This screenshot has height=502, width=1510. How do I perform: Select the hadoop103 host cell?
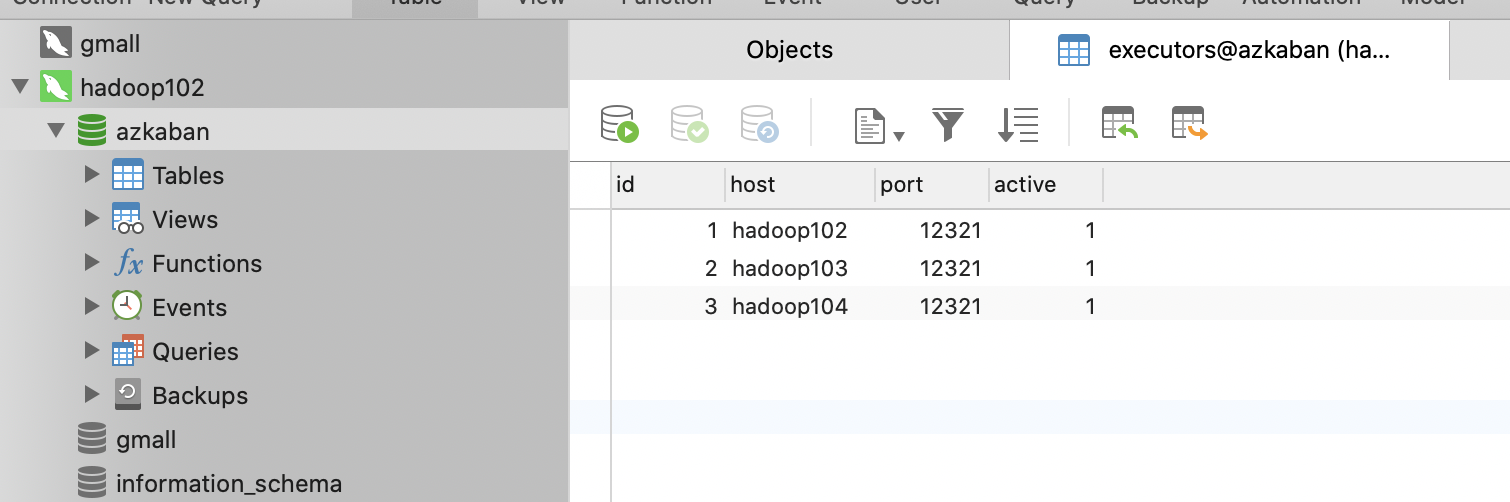[790, 268]
